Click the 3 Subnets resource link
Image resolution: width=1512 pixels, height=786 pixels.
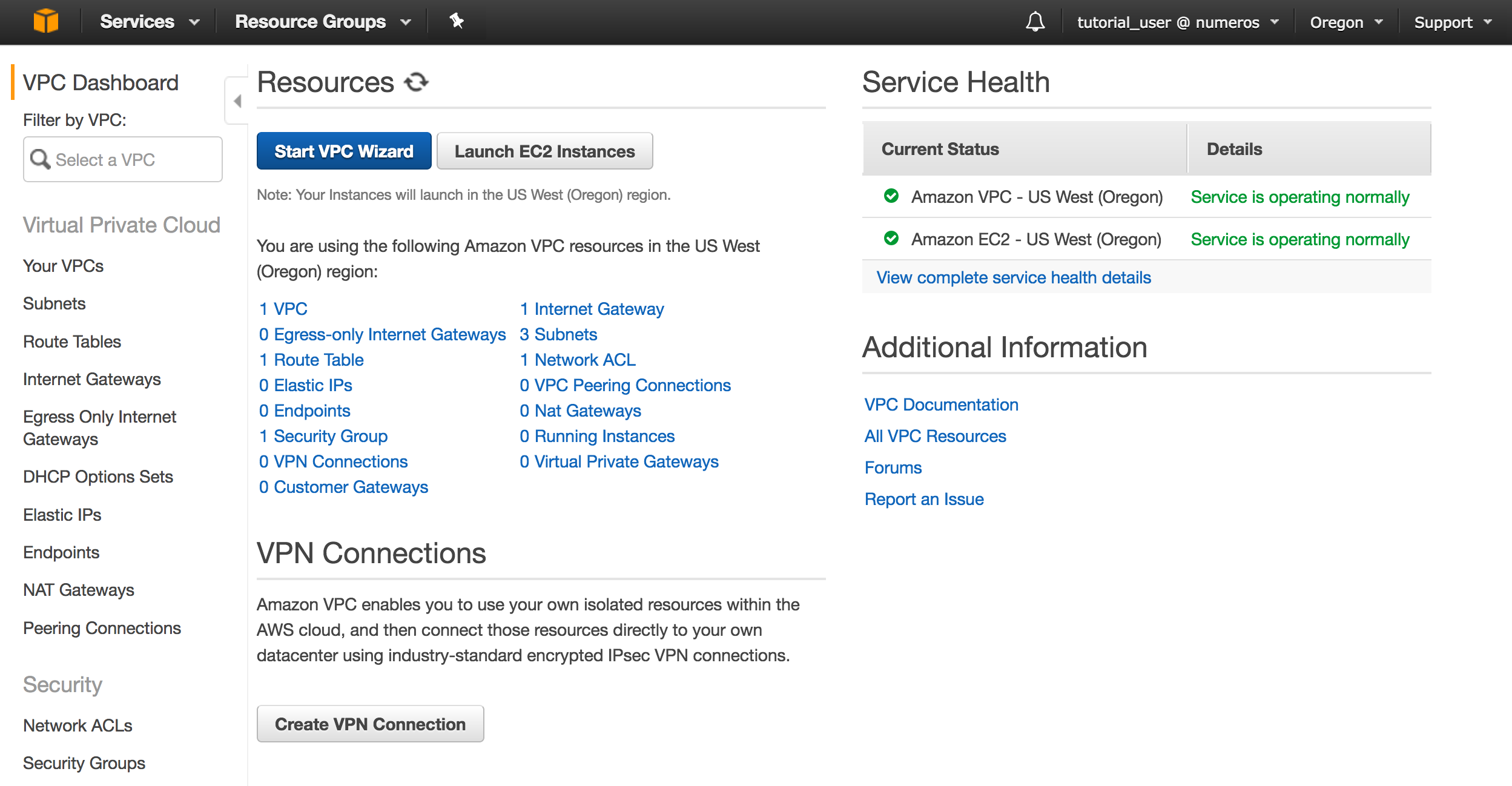click(x=558, y=334)
